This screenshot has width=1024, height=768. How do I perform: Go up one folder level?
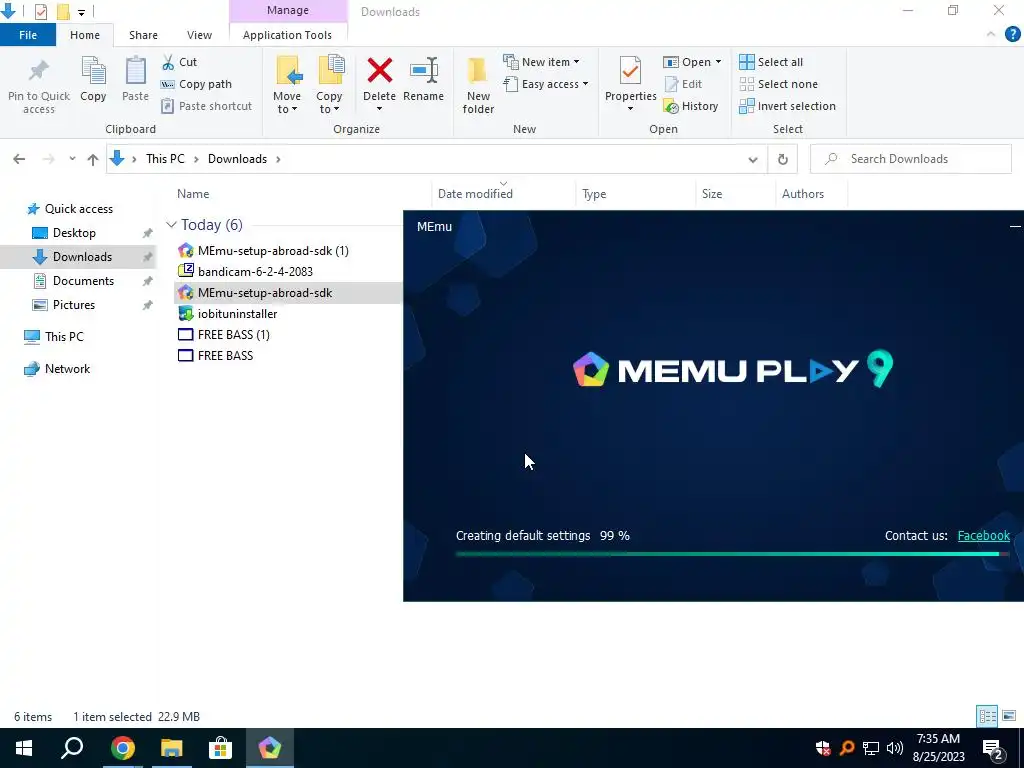93,159
